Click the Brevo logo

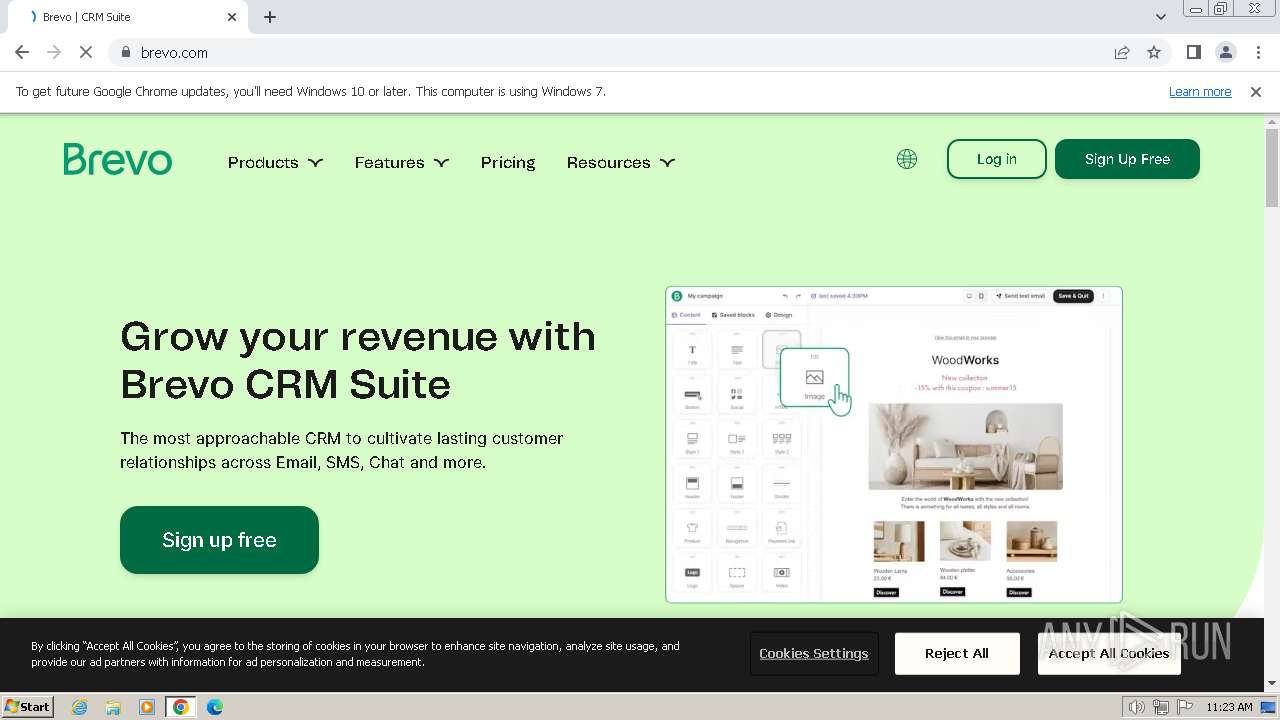(x=118, y=160)
